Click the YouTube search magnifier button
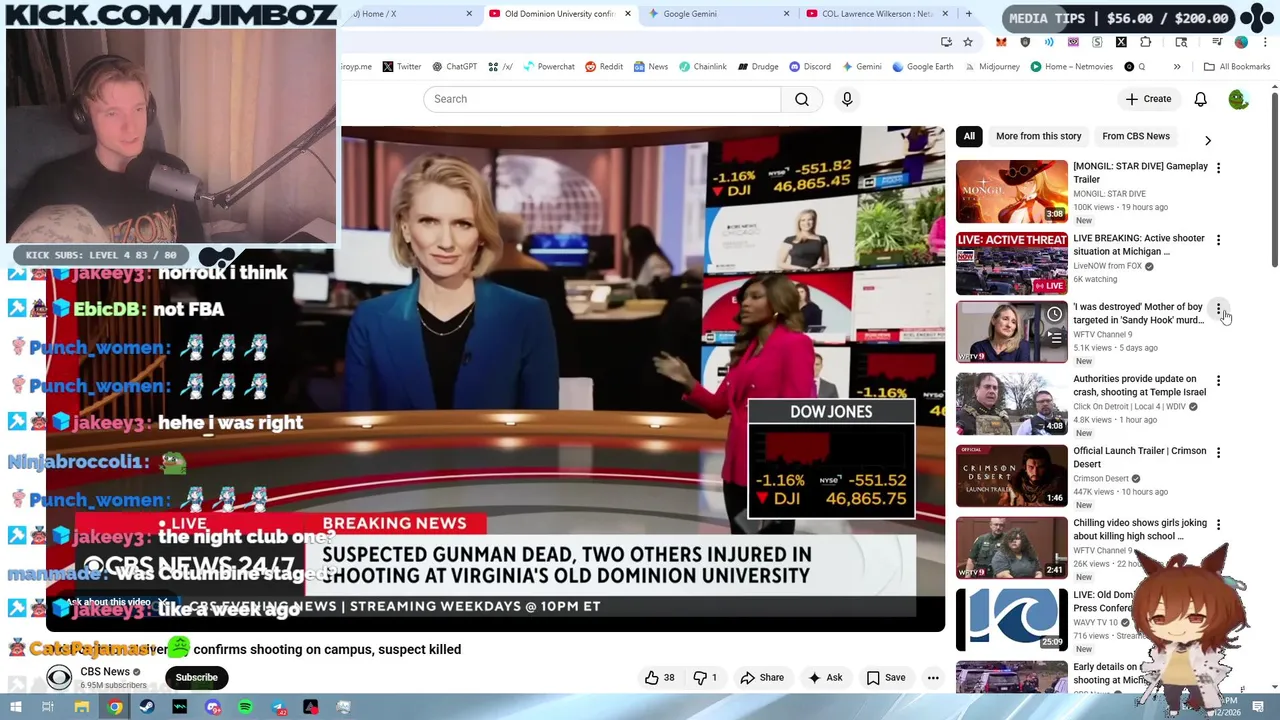Image resolution: width=1280 pixels, height=720 pixels. pos(802,99)
